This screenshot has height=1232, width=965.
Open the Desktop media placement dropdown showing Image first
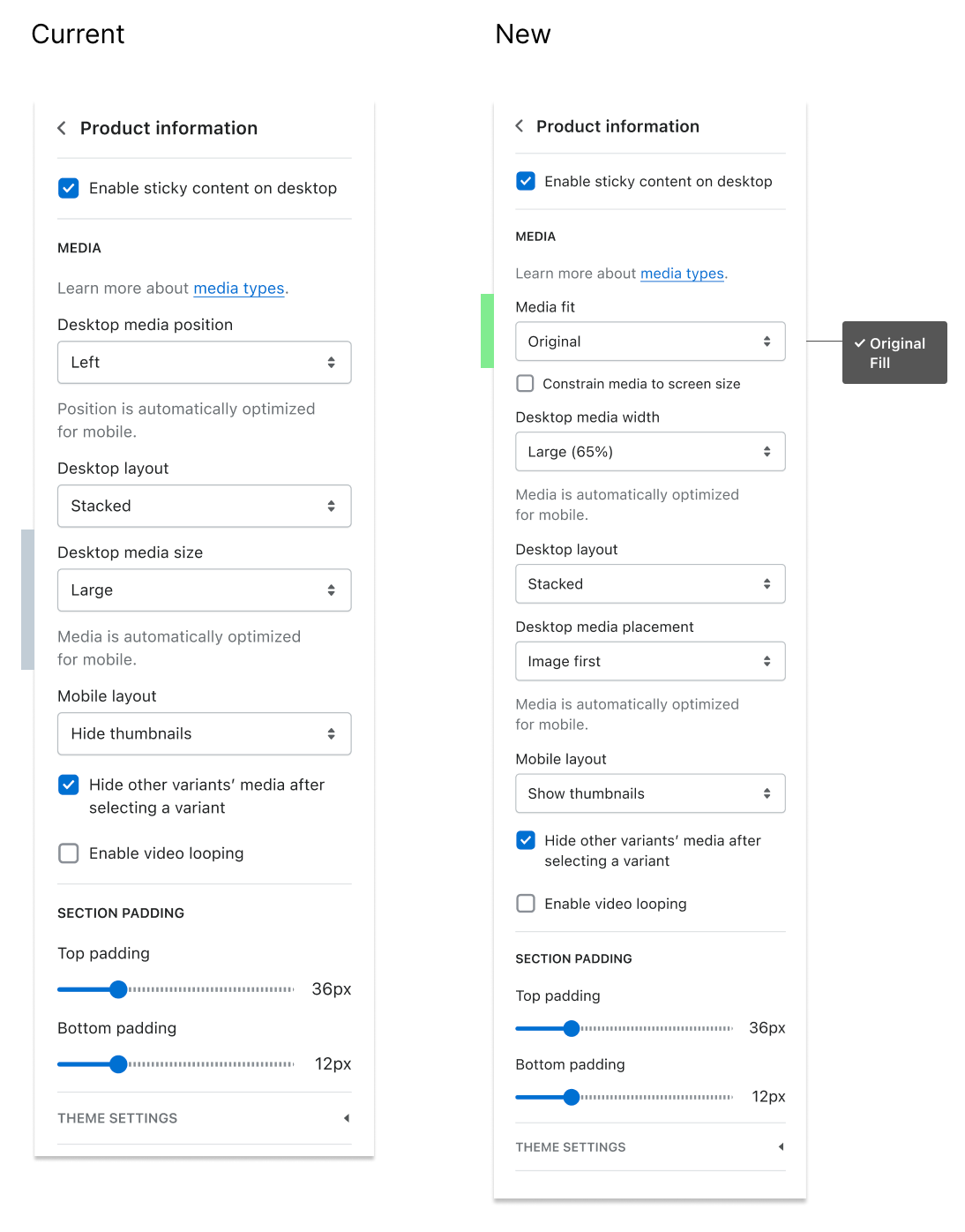(650, 661)
